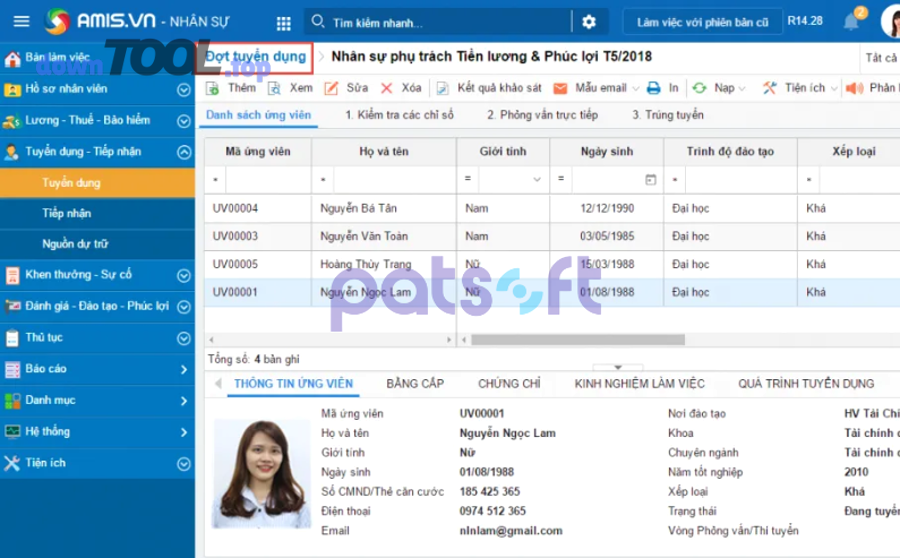Collapse the detail panel arrow below grid
The height and width of the screenshot is (558, 900).
click(618, 367)
